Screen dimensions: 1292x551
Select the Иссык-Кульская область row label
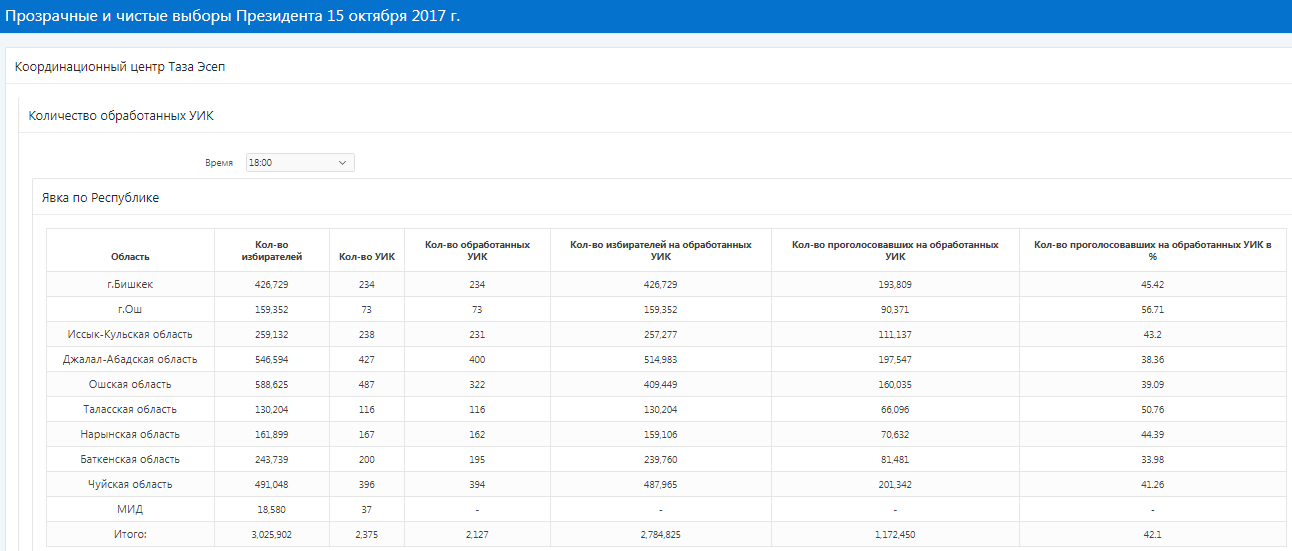130,334
